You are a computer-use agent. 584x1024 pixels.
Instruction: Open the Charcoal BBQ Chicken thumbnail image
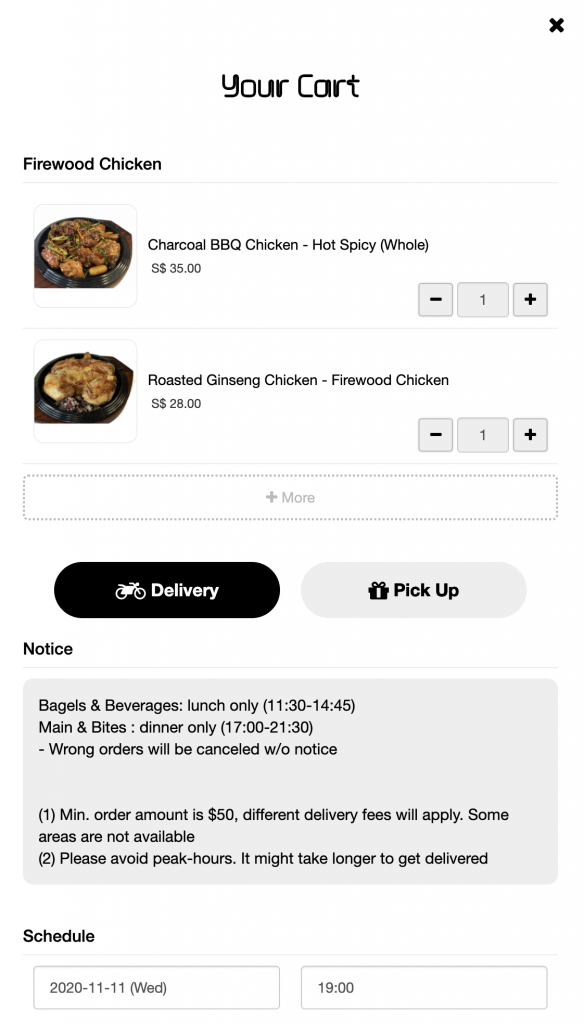click(85, 256)
